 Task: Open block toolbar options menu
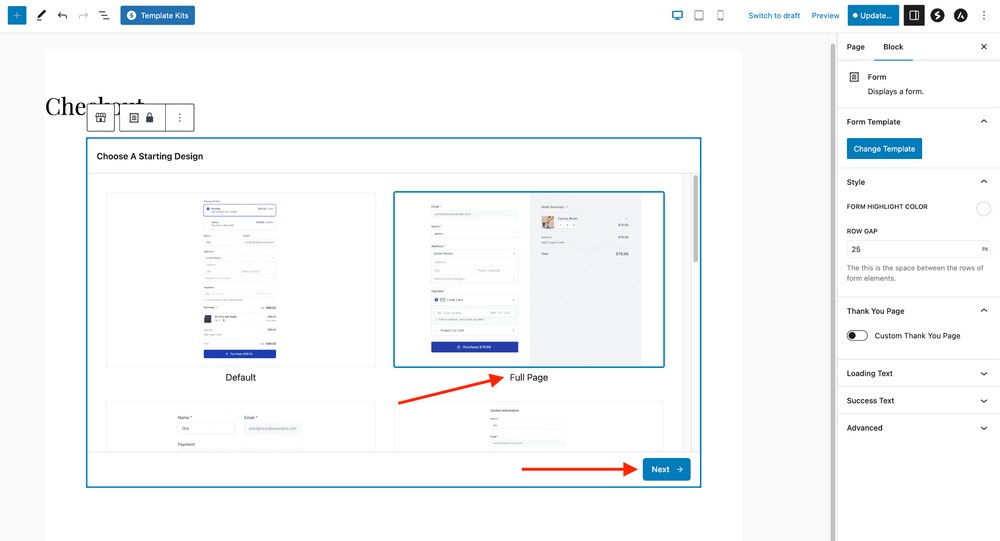pyautogui.click(x=180, y=117)
